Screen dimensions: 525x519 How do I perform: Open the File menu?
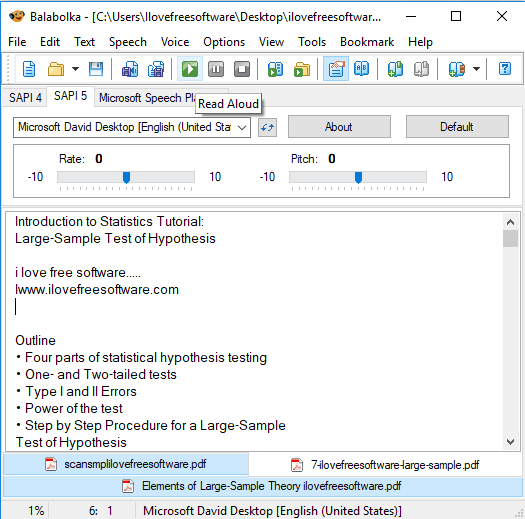click(17, 42)
